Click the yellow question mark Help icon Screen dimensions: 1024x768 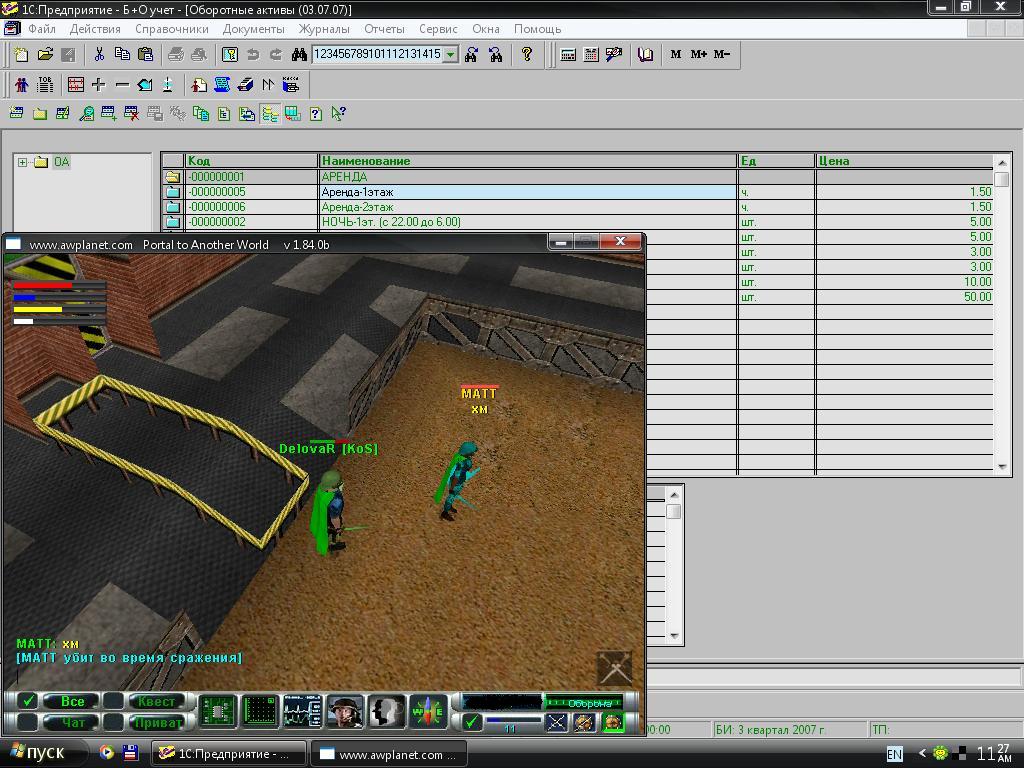coord(526,54)
